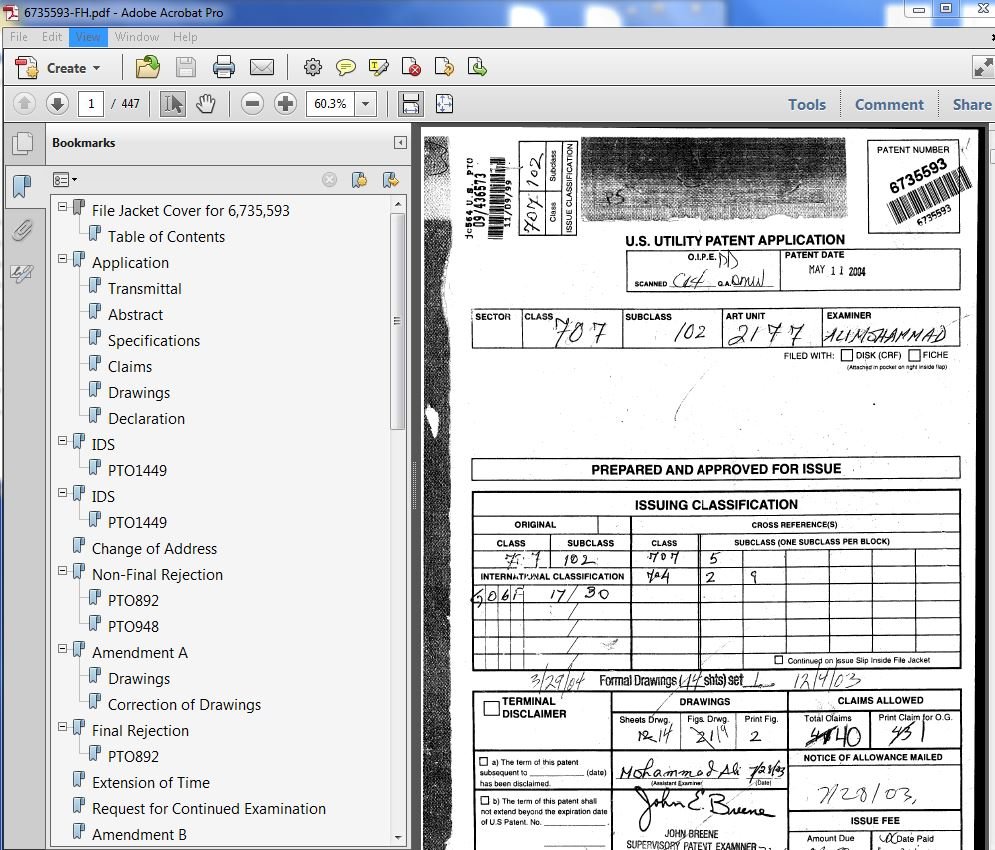995x850 pixels.
Task: Select the highlight text tool
Action: pos(378,67)
